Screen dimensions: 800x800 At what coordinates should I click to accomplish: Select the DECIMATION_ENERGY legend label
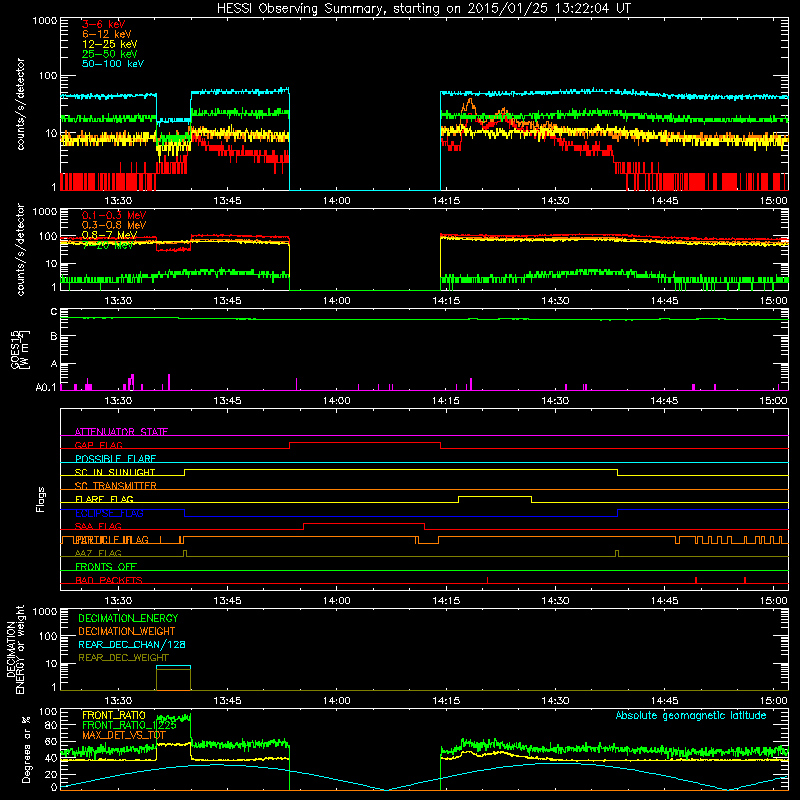coord(128,618)
